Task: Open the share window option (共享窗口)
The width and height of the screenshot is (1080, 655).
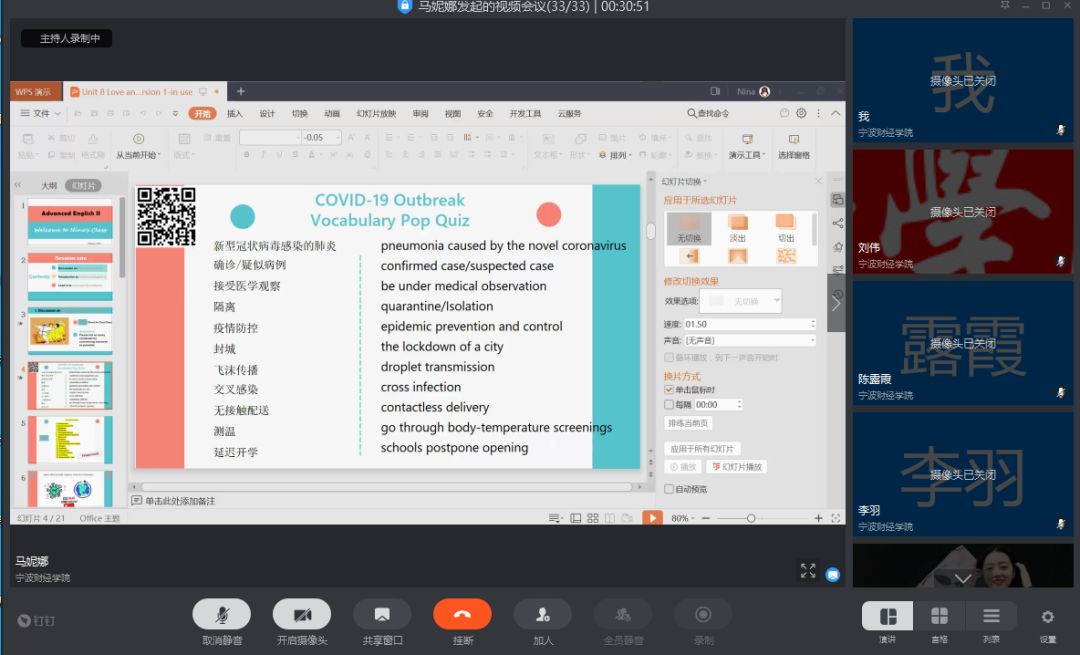Action: (x=381, y=614)
